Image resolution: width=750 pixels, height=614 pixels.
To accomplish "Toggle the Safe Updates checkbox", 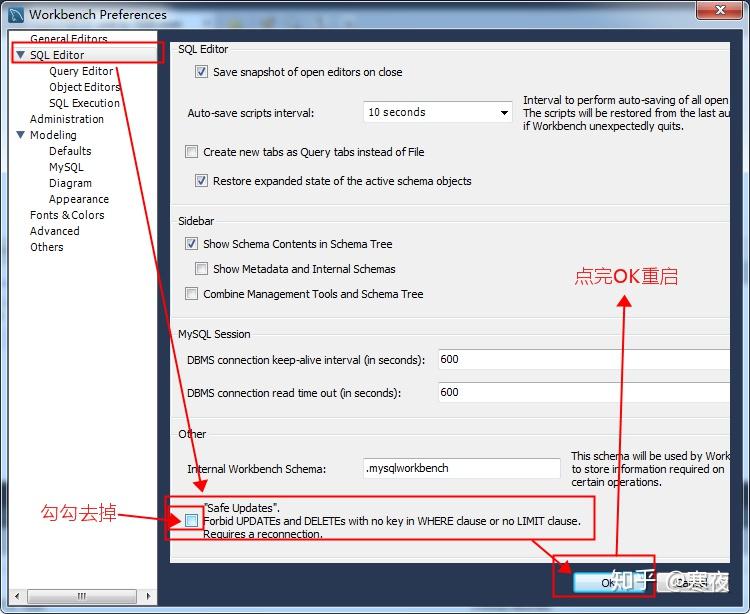I will pos(191,520).
